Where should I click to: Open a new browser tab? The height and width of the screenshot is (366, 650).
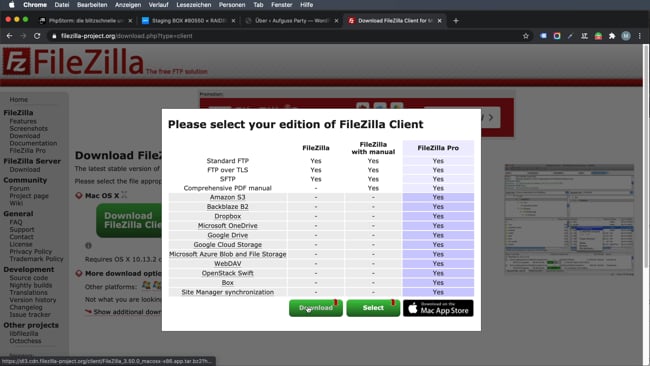[x=456, y=21]
